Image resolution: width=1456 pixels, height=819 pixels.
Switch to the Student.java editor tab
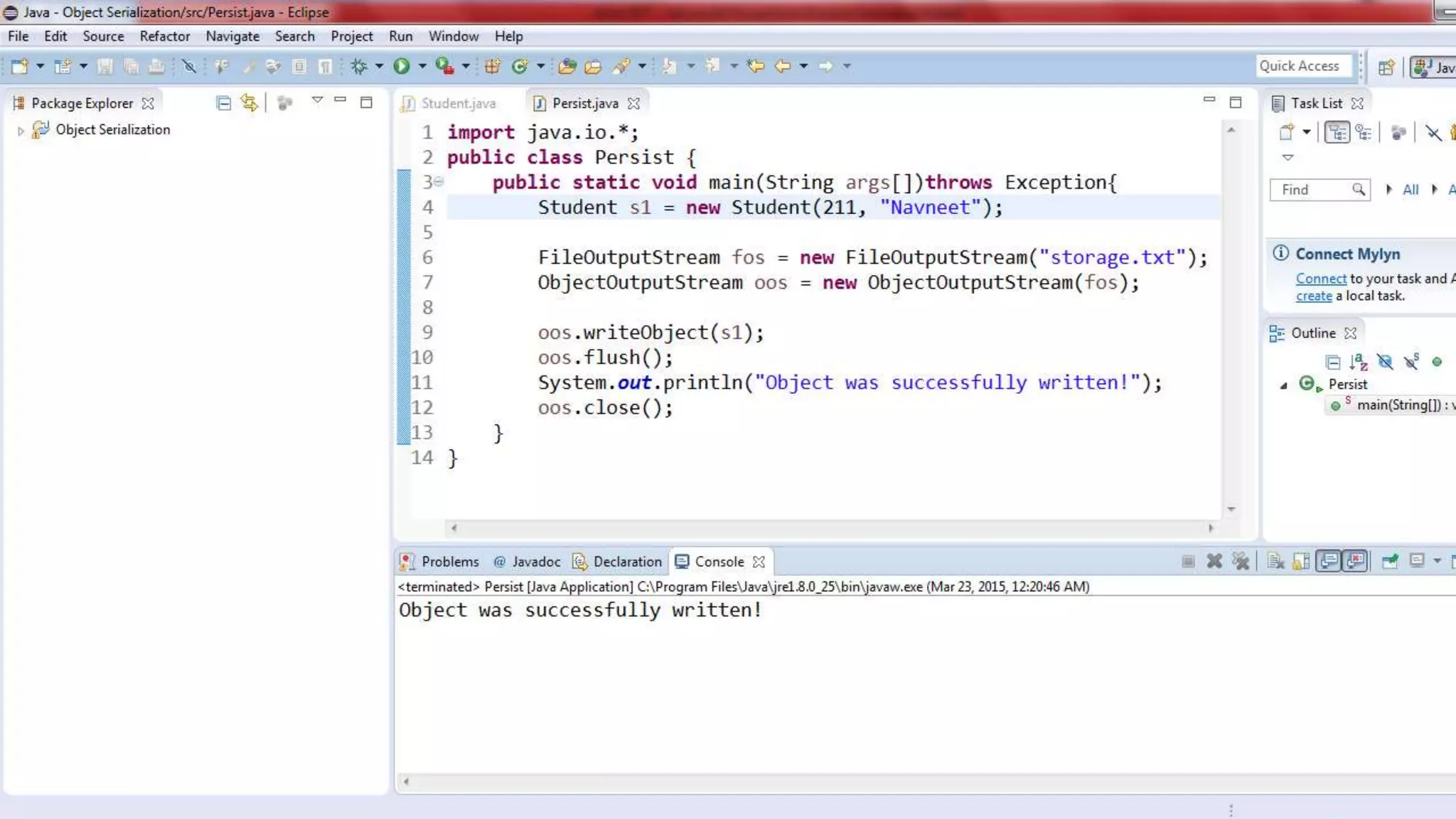(457, 104)
